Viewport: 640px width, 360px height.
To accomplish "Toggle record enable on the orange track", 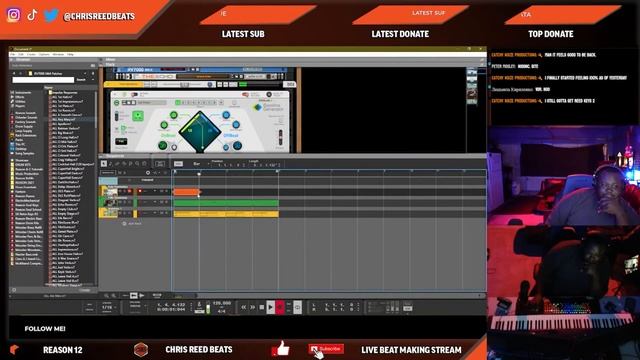I will tap(140, 191).
